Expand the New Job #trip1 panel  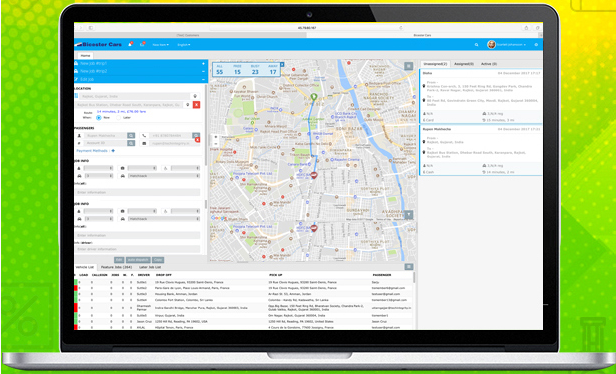click(x=203, y=63)
